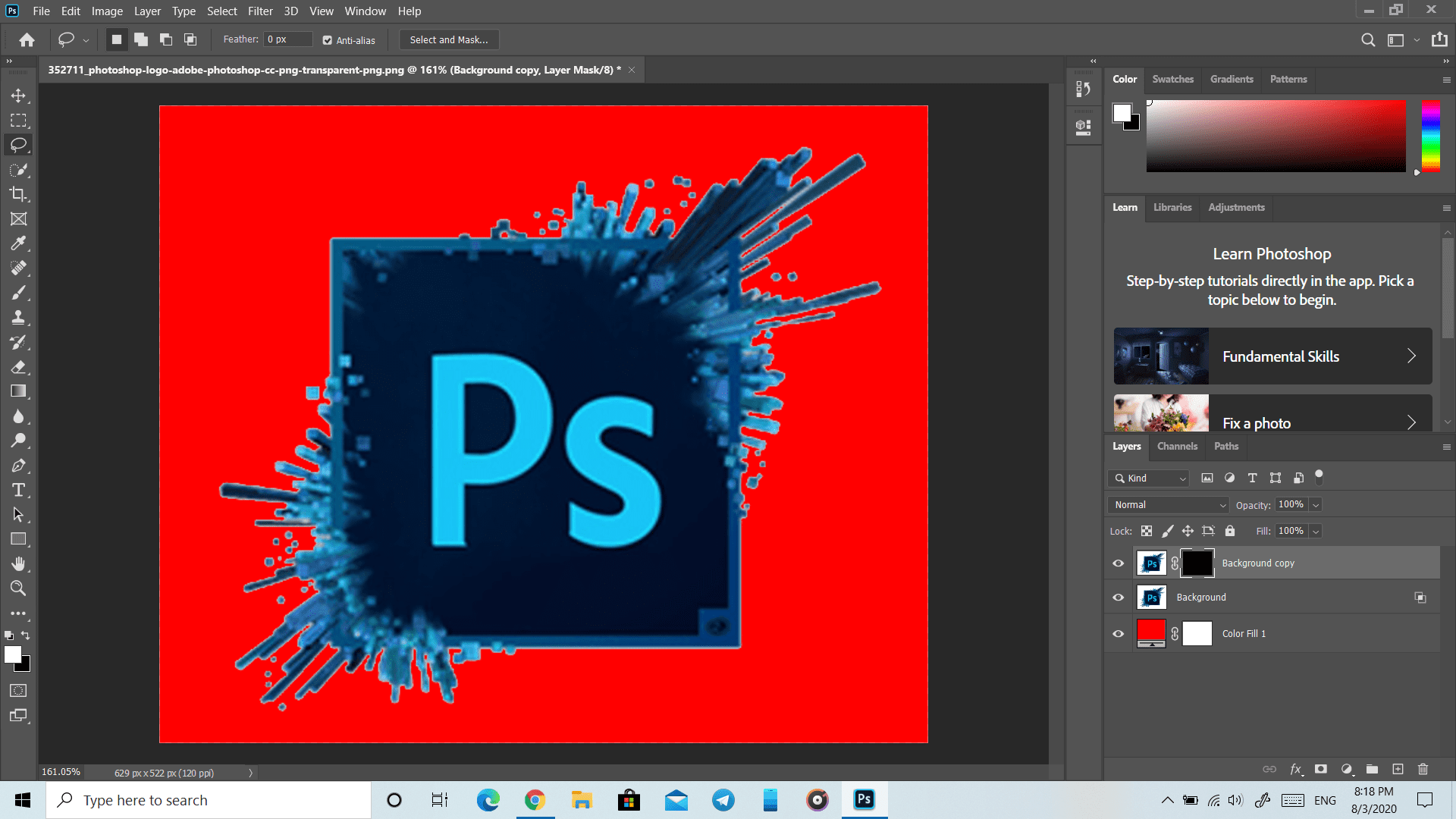Image resolution: width=1456 pixels, height=819 pixels.
Task: Toggle Lock image pixels brush icon
Action: pos(1168,531)
